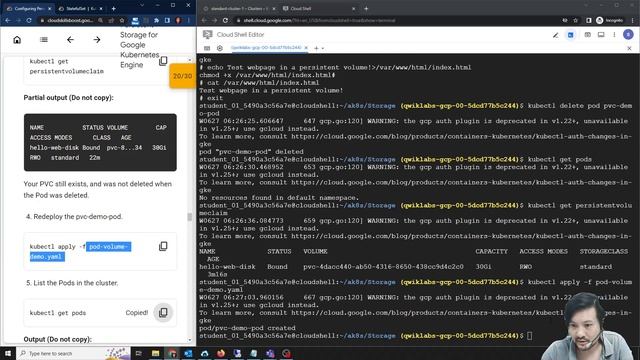The image size is (640, 360).
Task: Open left Chrome three-dot menu
Action: click(x=189, y=20)
